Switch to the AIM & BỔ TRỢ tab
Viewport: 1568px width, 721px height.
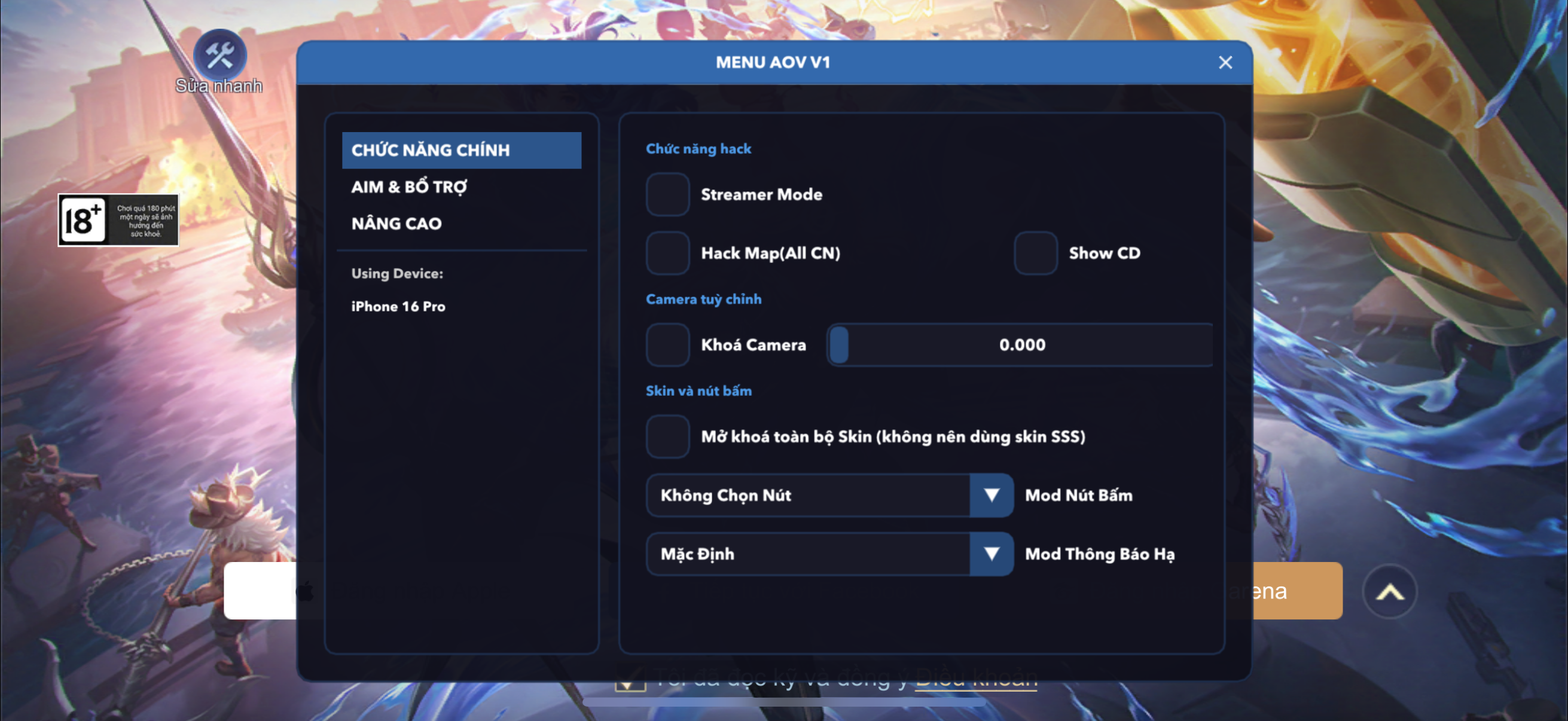coord(409,187)
